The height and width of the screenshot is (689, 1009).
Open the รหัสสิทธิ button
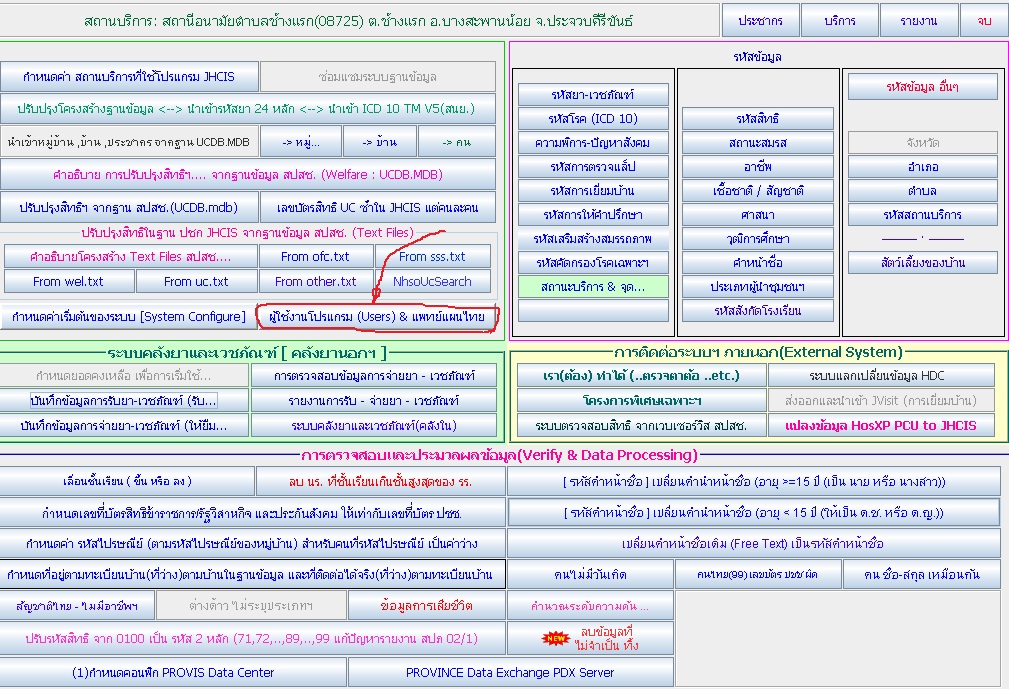coord(757,119)
